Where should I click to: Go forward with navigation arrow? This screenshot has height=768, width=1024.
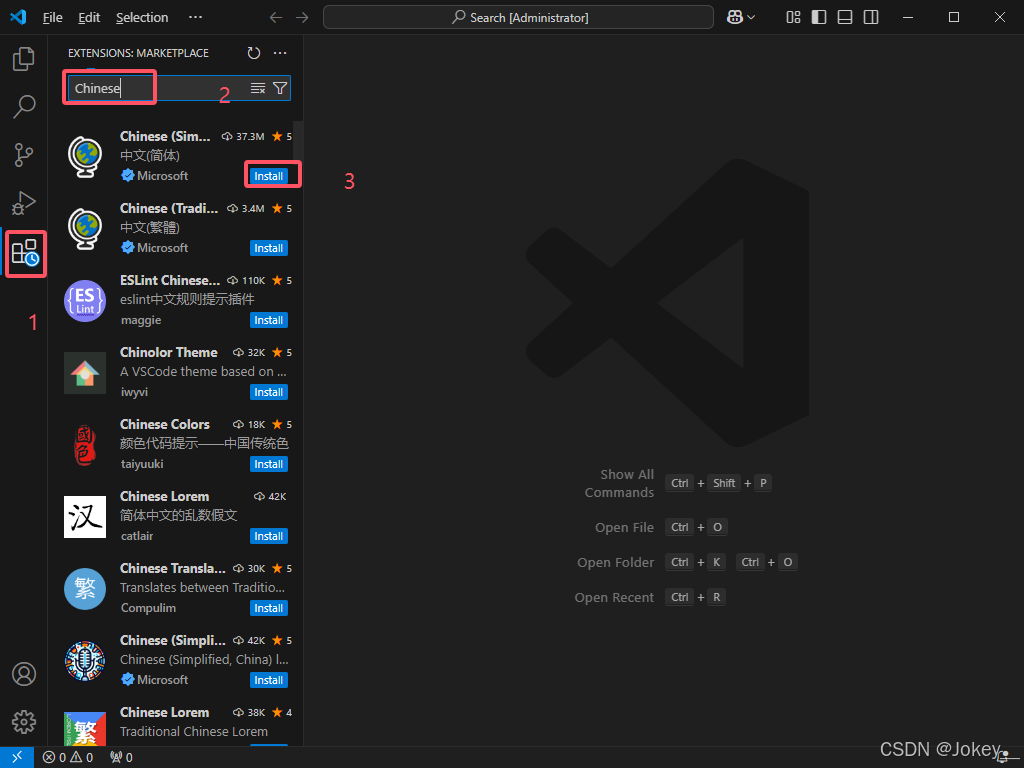[302, 18]
